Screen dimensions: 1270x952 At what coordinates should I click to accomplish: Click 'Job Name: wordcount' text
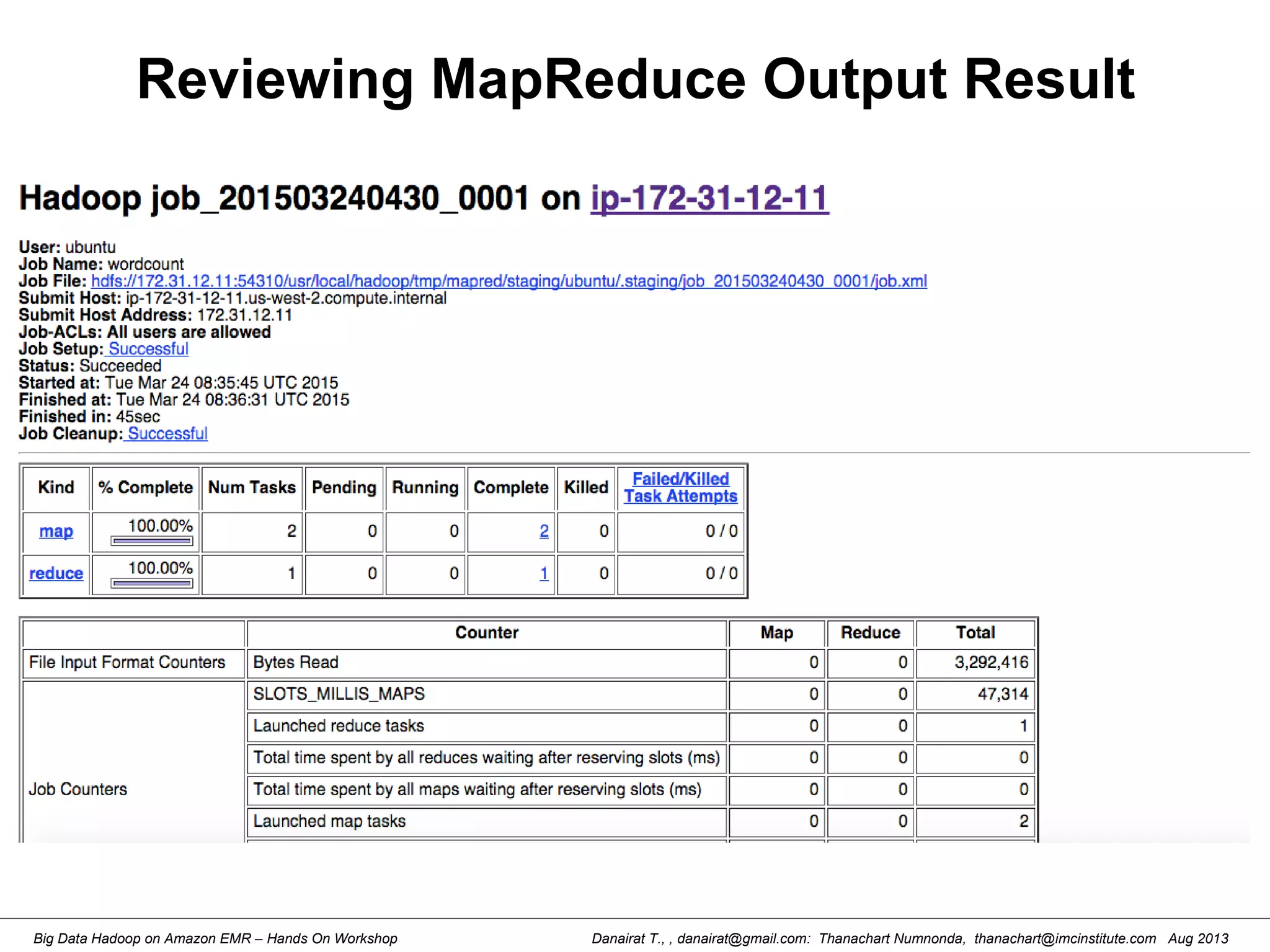101,264
